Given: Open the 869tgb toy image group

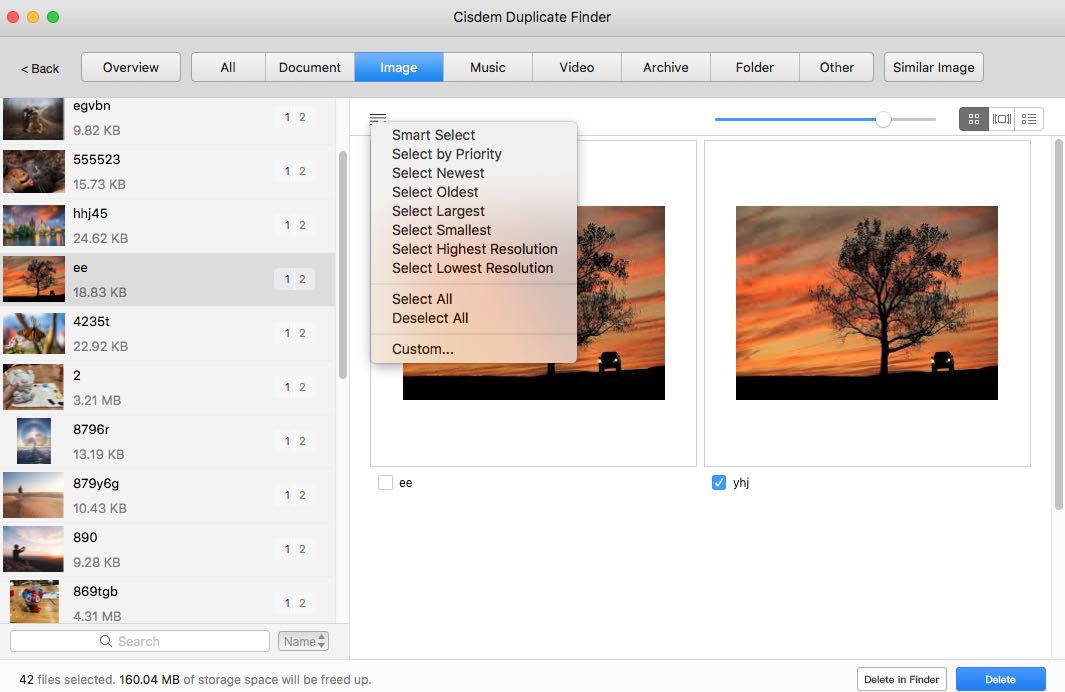Looking at the screenshot, I should [34, 603].
